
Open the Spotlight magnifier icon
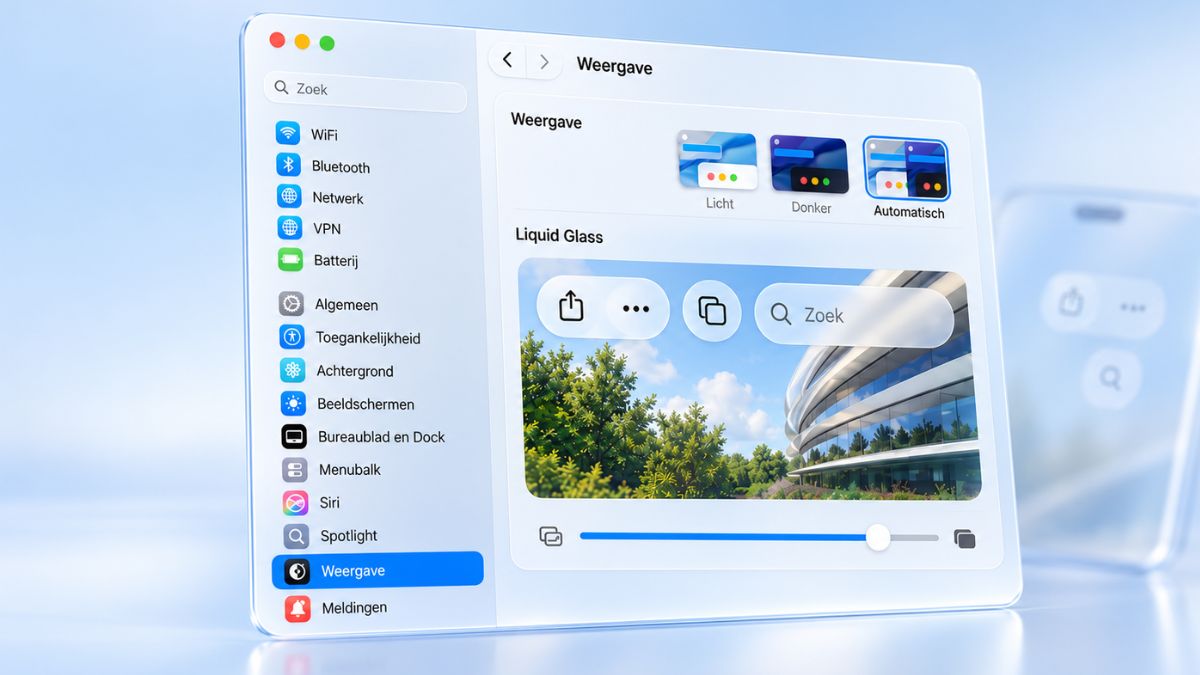(x=296, y=536)
